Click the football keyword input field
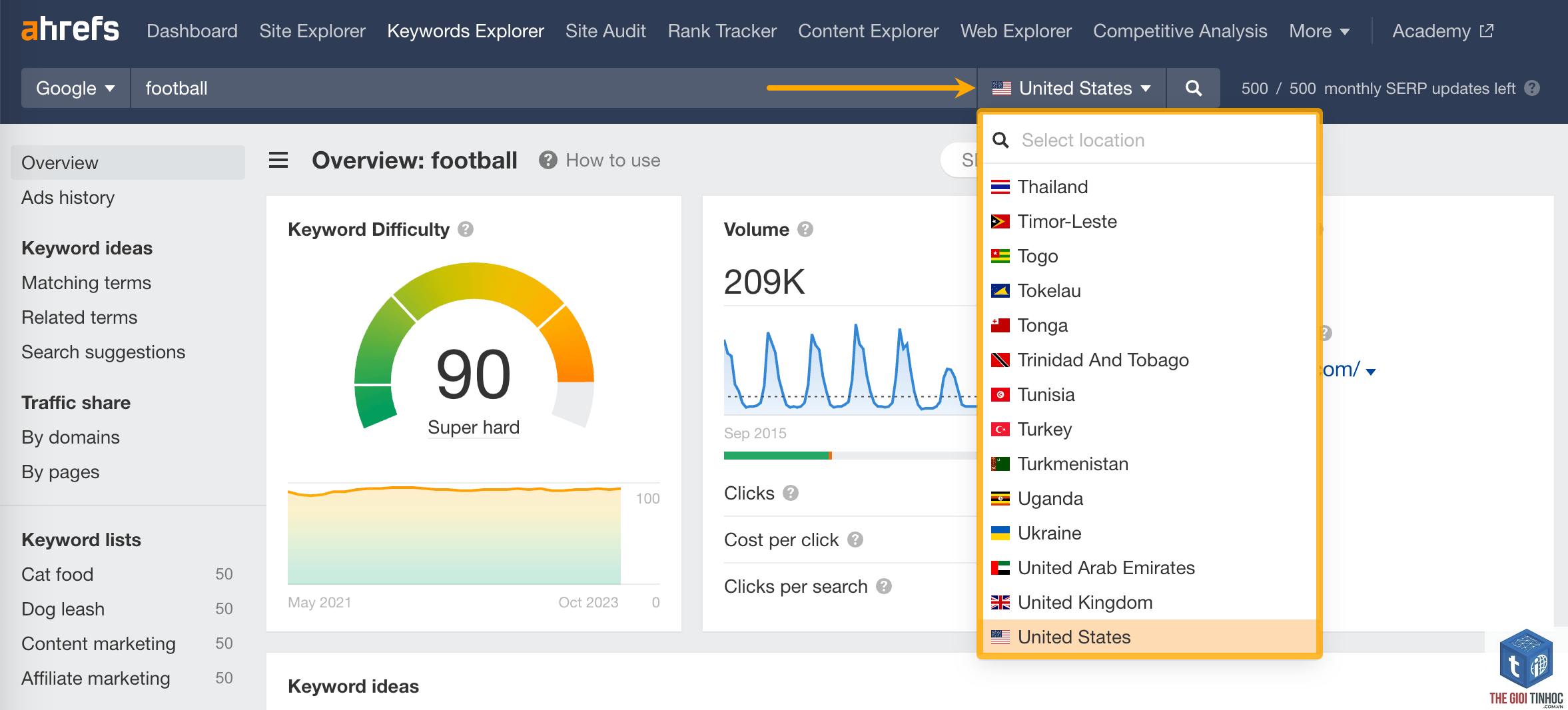Image resolution: width=1568 pixels, height=710 pixels. [553, 88]
